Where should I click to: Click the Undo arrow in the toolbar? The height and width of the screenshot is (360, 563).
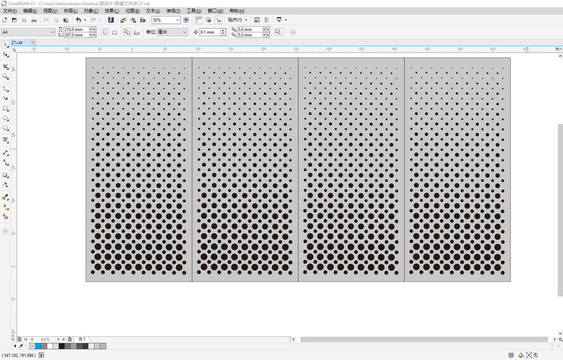pyautogui.click(x=78, y=20)
